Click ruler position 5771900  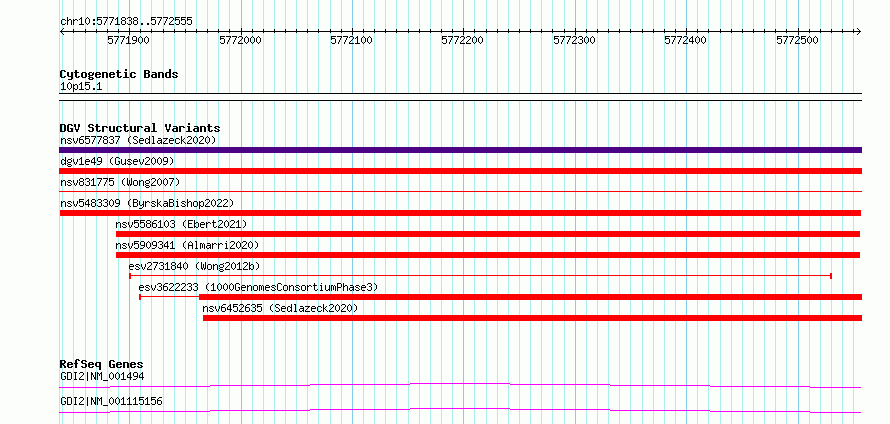click(129, 40)
